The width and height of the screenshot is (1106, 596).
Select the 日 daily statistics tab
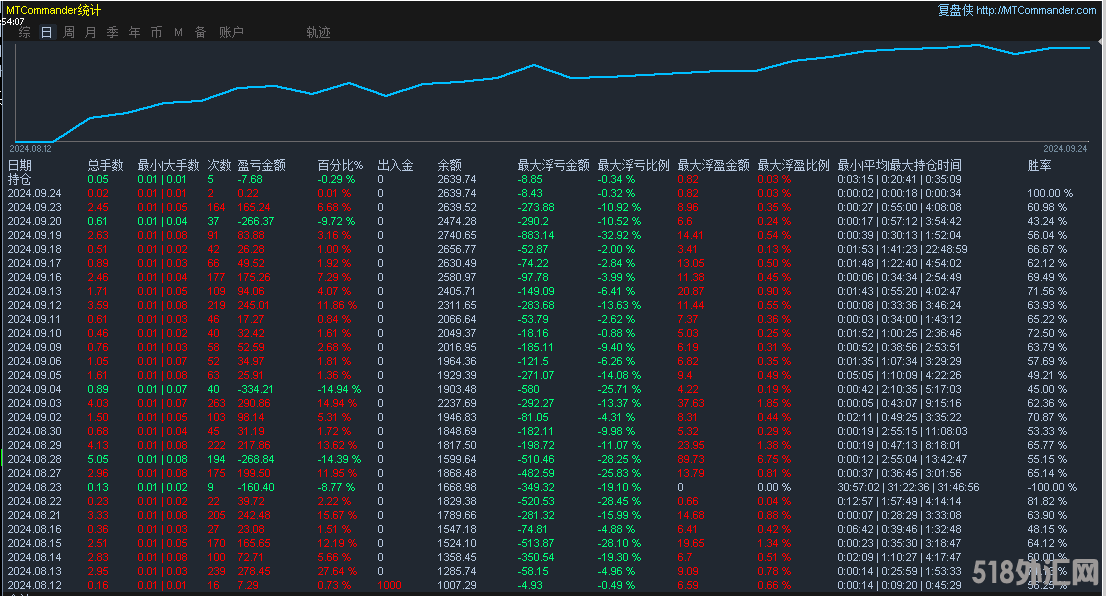pos(47,32)
